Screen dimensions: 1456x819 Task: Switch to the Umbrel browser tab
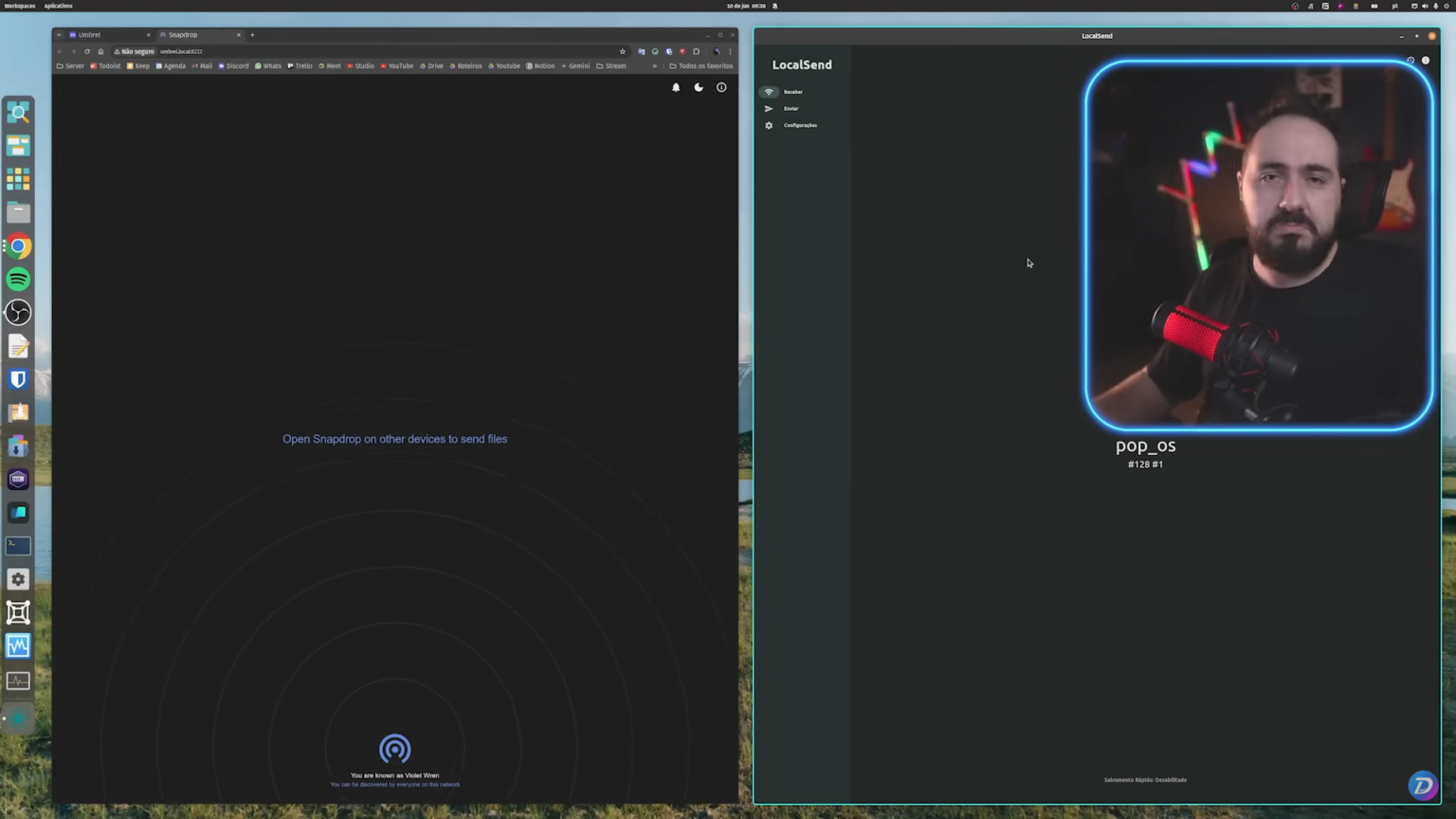pos(106,35)
